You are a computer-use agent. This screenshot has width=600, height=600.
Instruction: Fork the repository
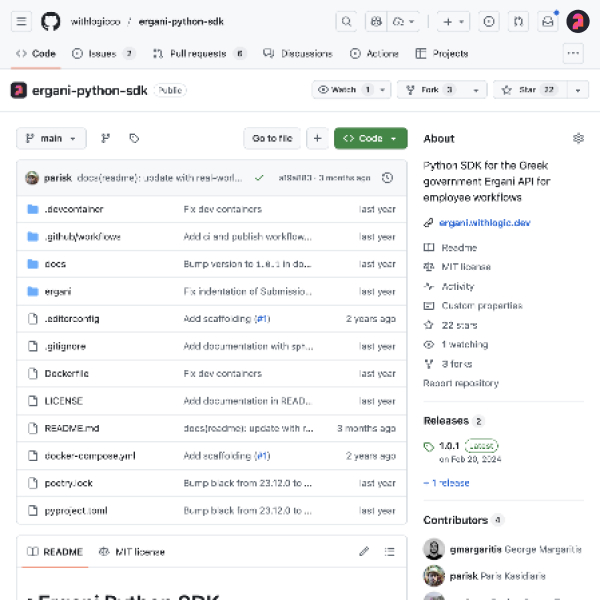pyautogui.click(x=431, y=90)
